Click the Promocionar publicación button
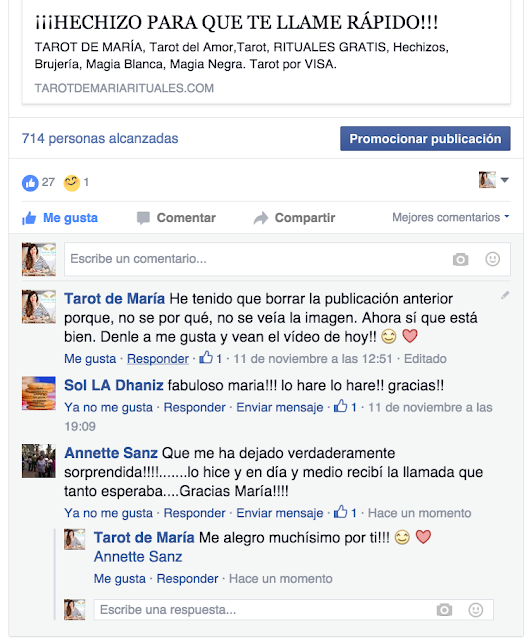 425,139
